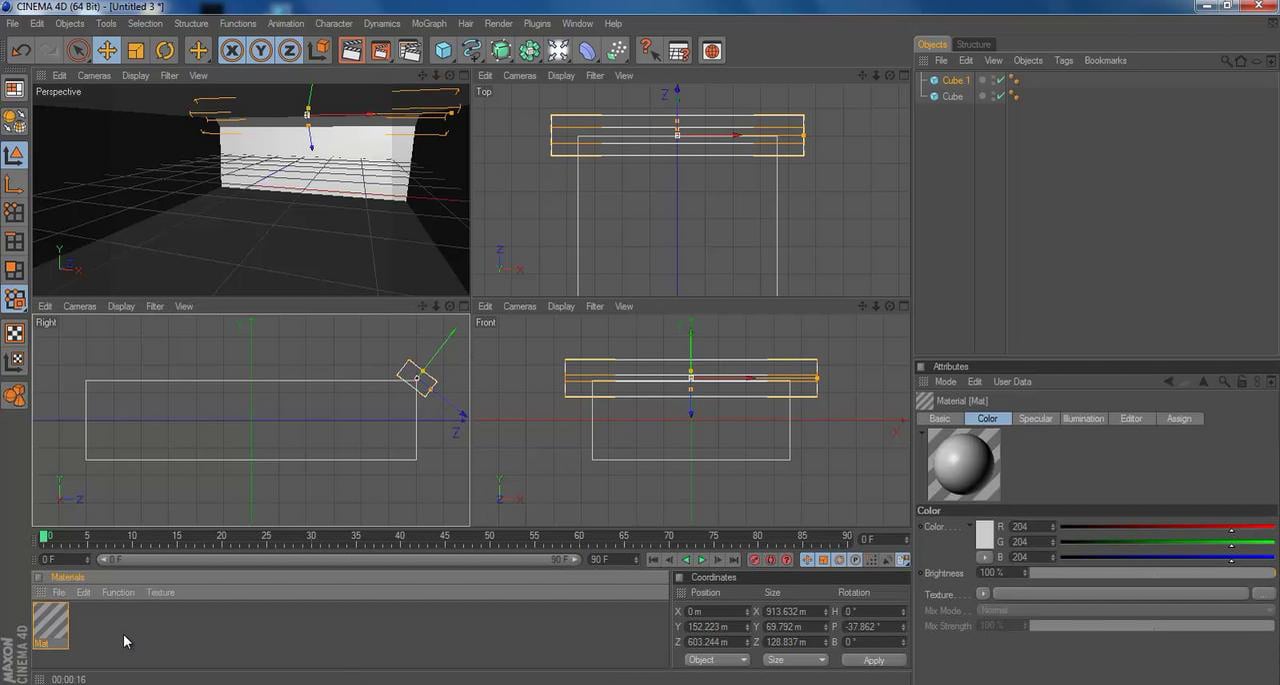Activate the Rotate tool in the toolbar
This screenshot has width=1280, height=685.
[x=165, y=50]
